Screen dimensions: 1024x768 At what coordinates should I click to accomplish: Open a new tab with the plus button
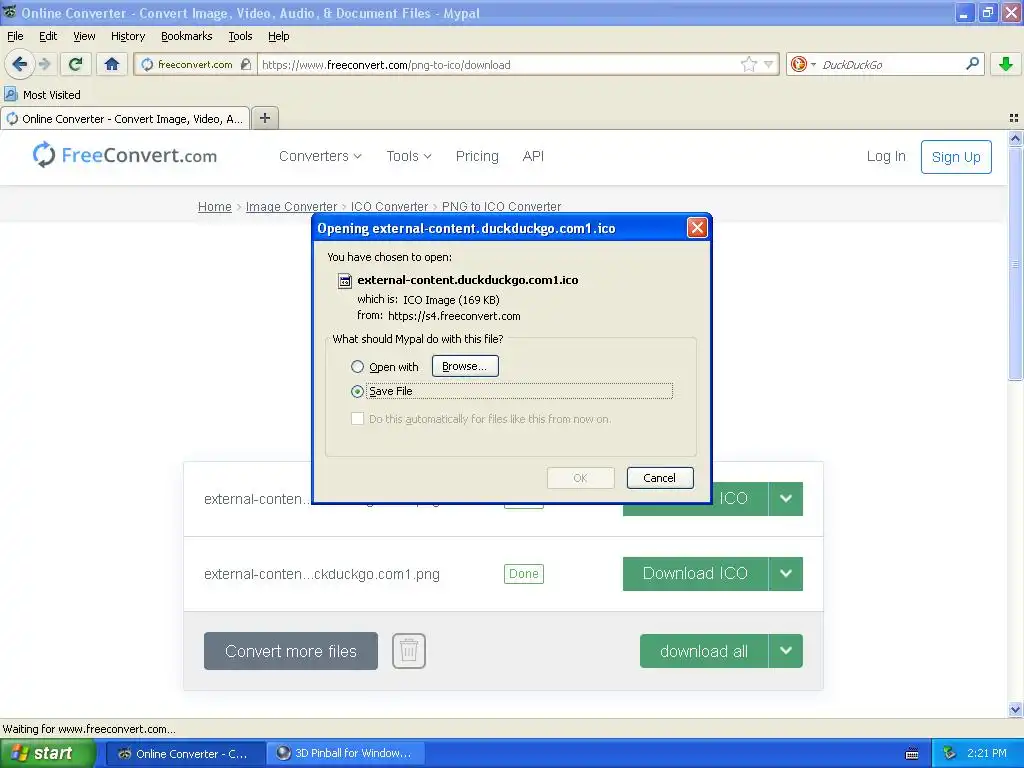click(264, 118)
